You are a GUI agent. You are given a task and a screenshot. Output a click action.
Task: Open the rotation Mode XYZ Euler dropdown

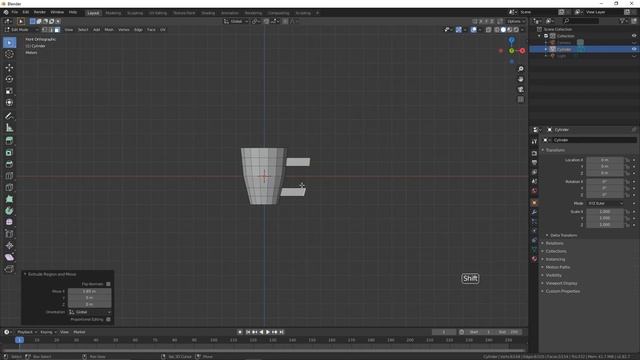tap(605, 203)
